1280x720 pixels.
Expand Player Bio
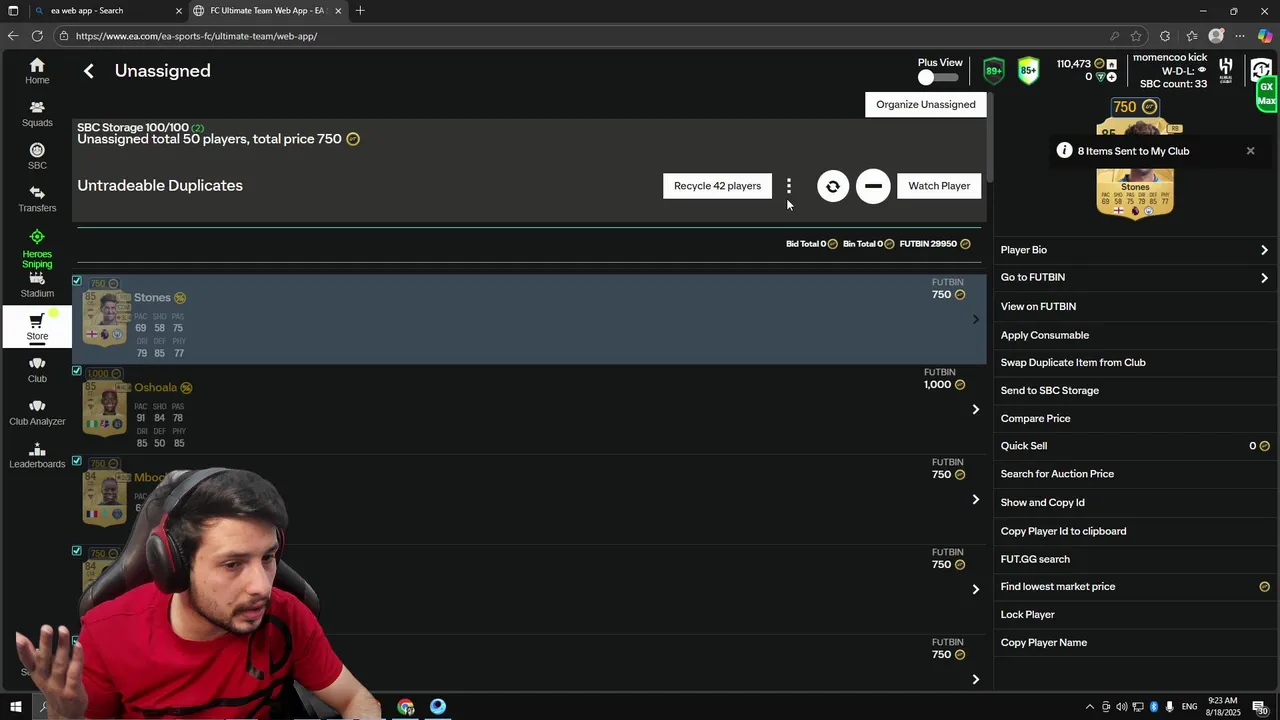point(1135,250)
